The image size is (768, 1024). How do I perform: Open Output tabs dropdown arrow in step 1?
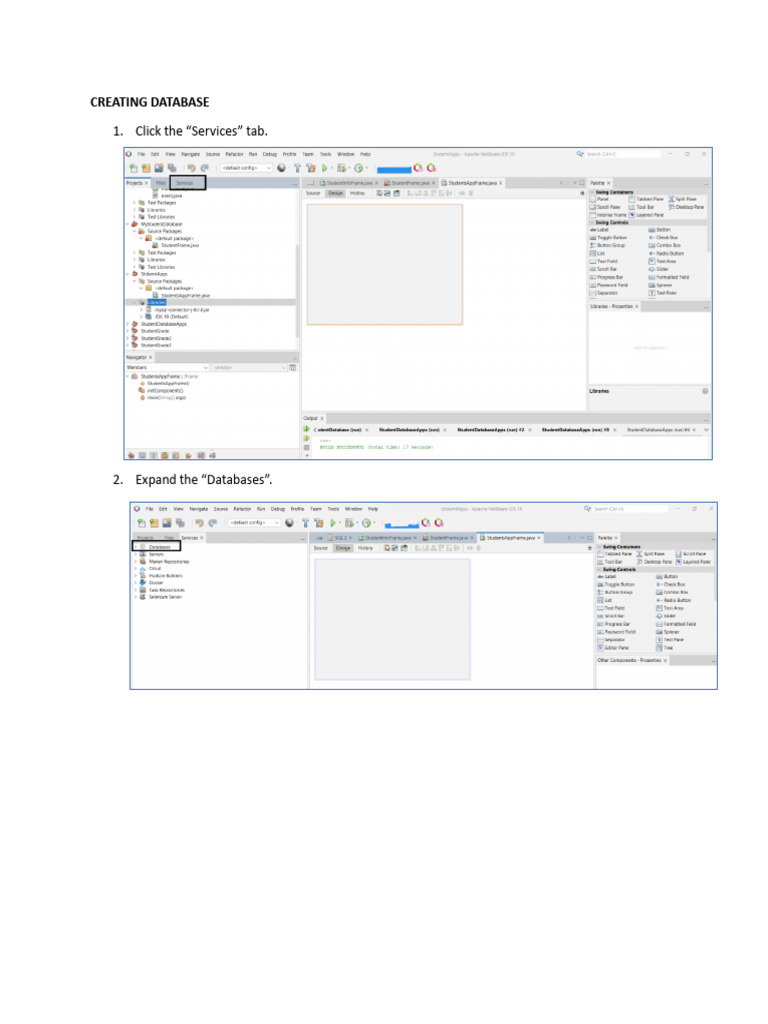[706, 430]
